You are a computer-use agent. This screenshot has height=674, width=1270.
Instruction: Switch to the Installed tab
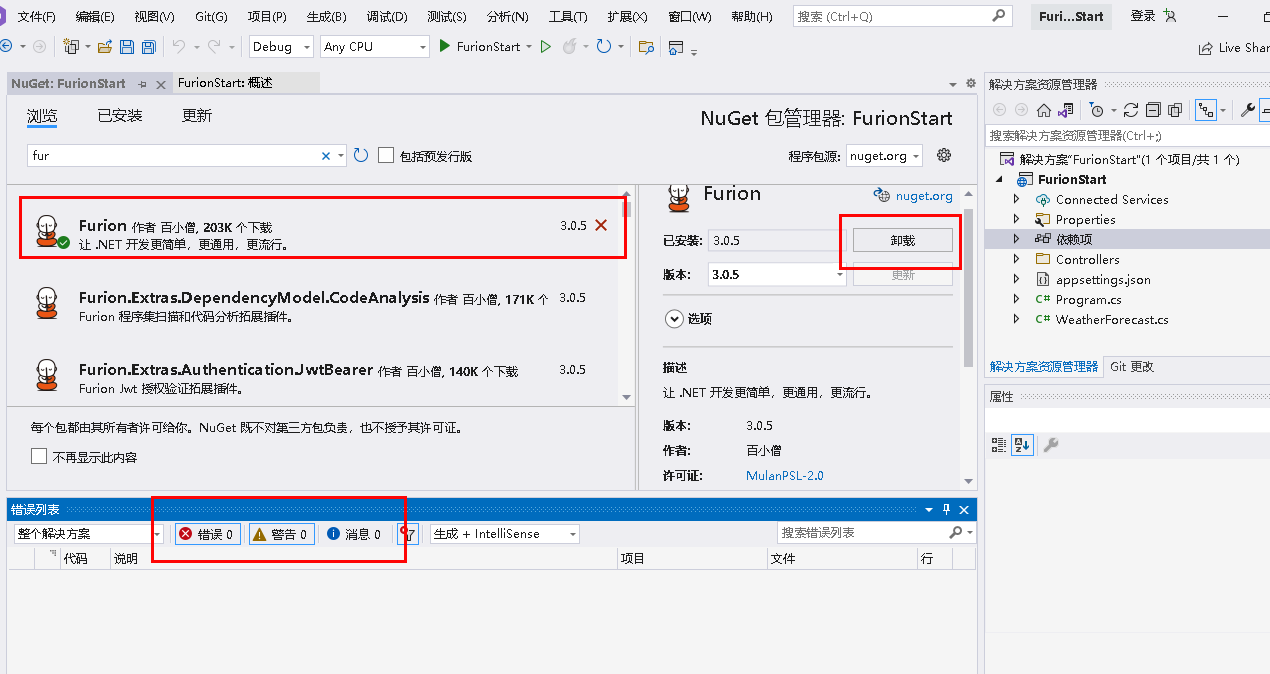(120, 116)
